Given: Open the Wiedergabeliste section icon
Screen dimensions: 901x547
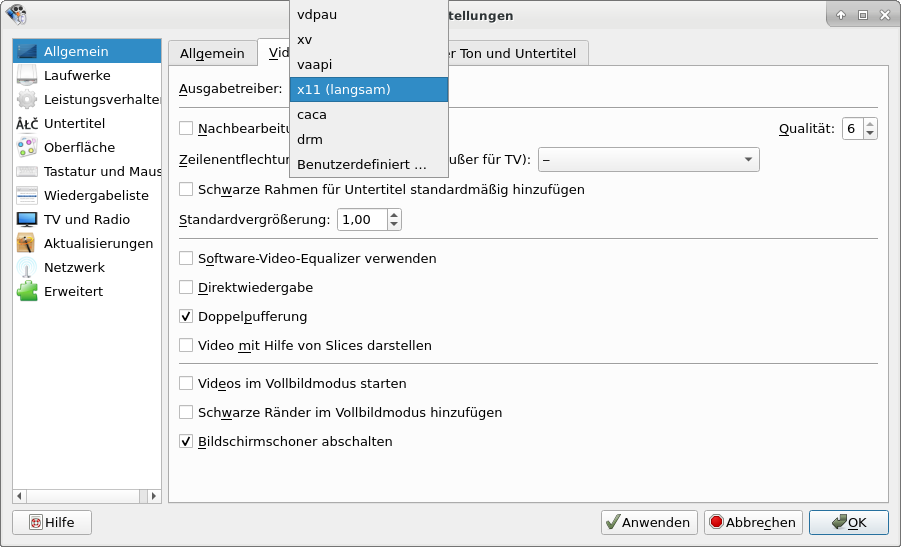Looking at the screenshot, I should point(27,196).
